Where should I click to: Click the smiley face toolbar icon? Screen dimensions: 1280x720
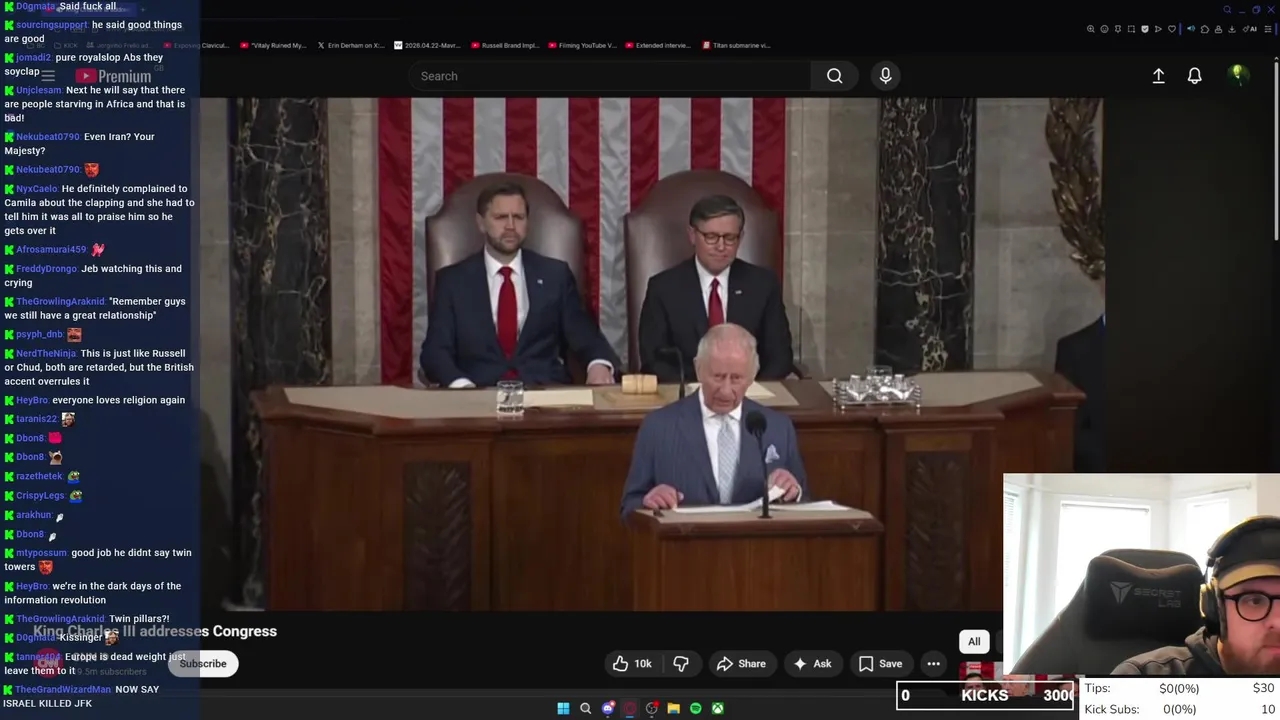1104,29
